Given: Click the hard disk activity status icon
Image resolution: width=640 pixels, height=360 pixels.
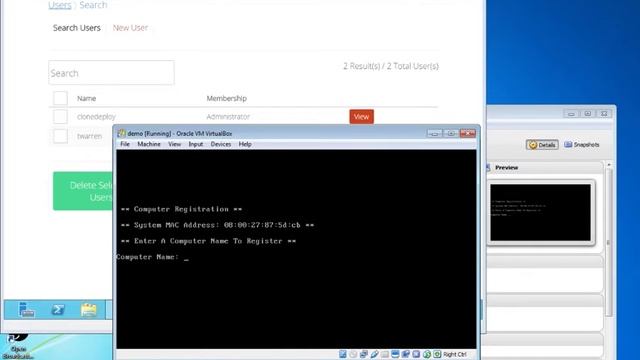Looking at the screenshot, I should click(x=343, y=354).
